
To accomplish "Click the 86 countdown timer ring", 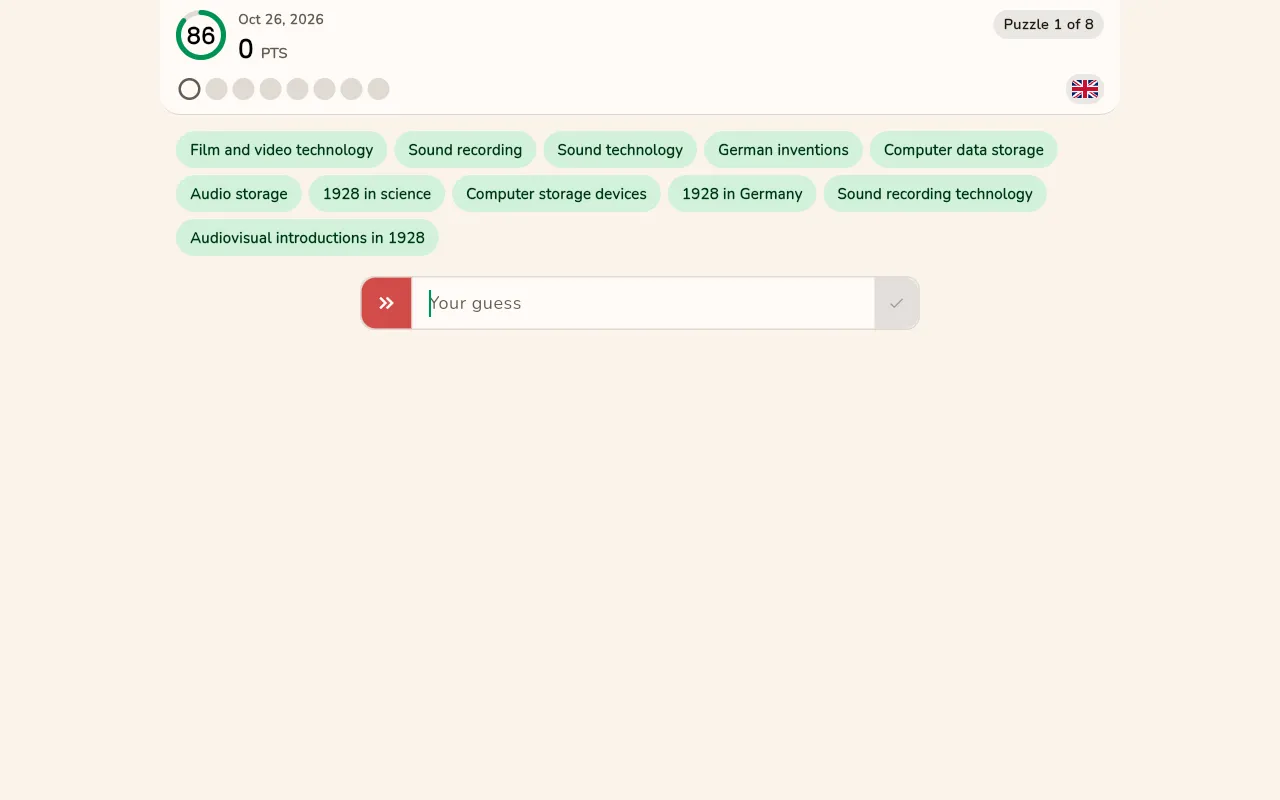I will (201, 35).
